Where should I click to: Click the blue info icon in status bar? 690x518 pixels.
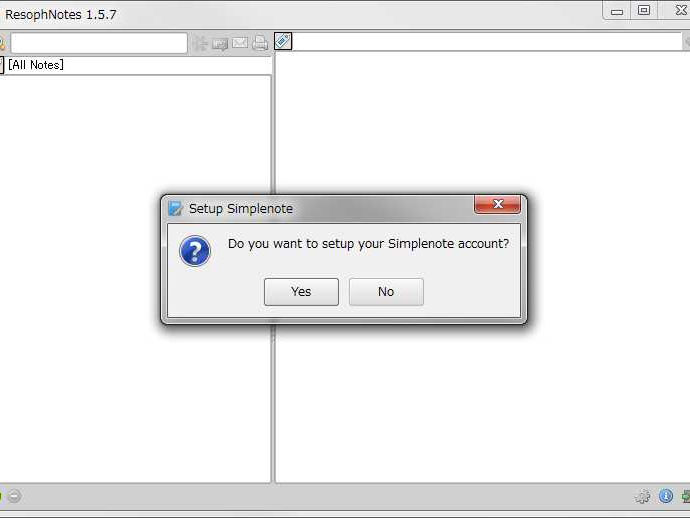(x=666, y=496)
